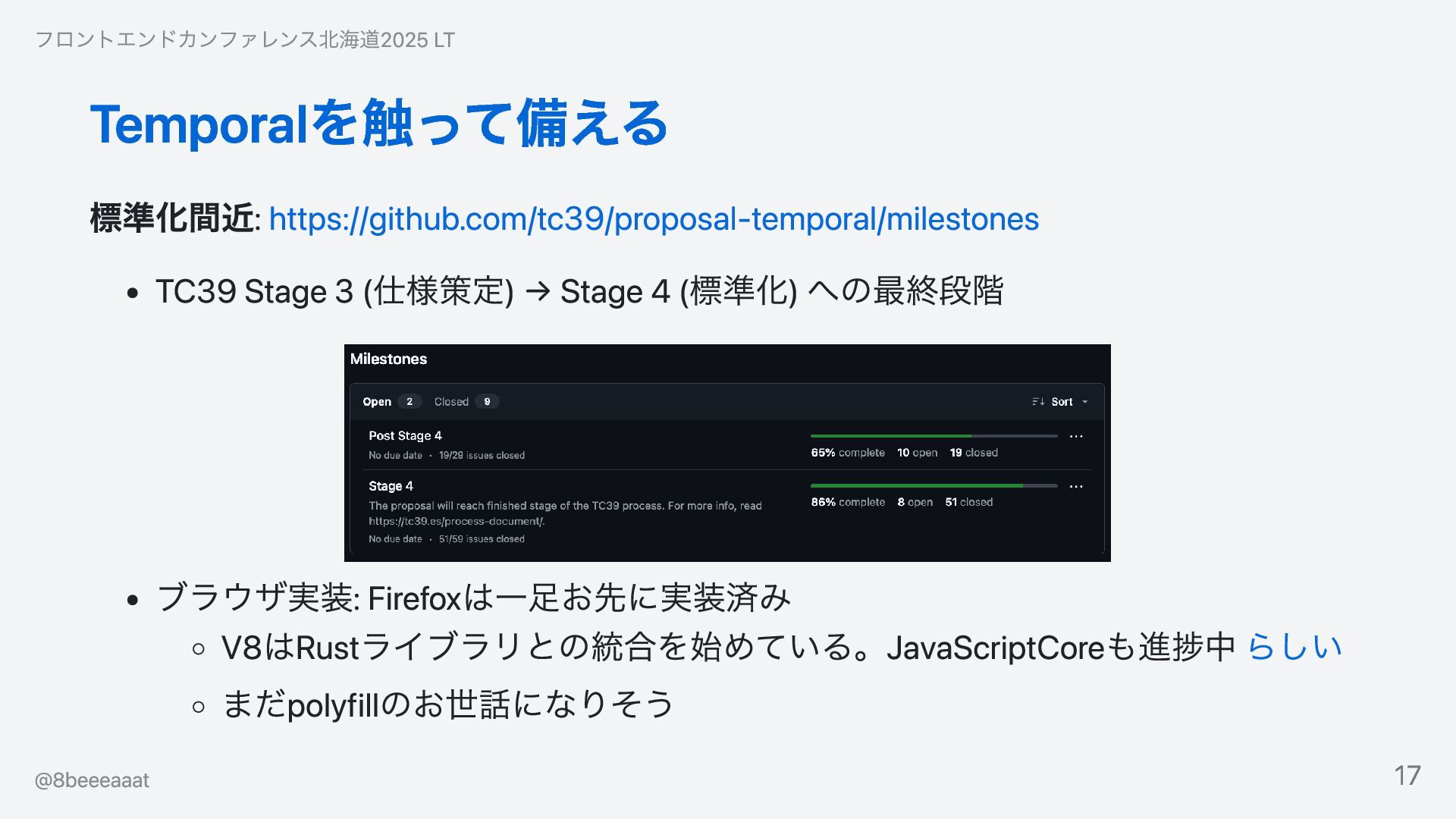The height and width of the screenshot is (819, 1456).
Task: Click the 19 closed issues link
Action: coord(974,453)
